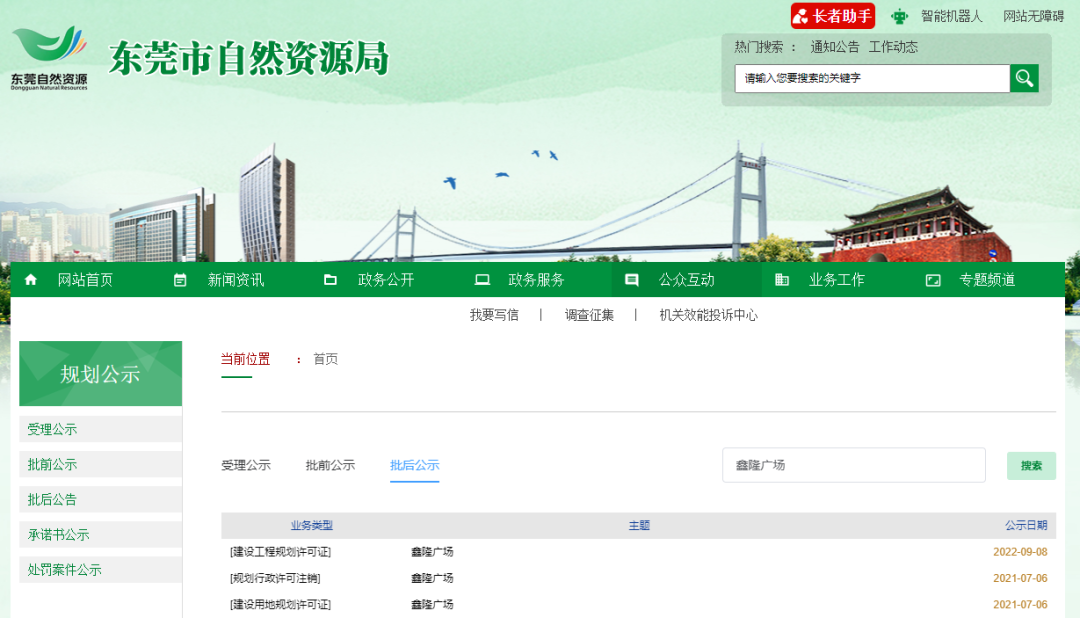
Task: Click the green 搜索 button
Action: [1031, 466]
